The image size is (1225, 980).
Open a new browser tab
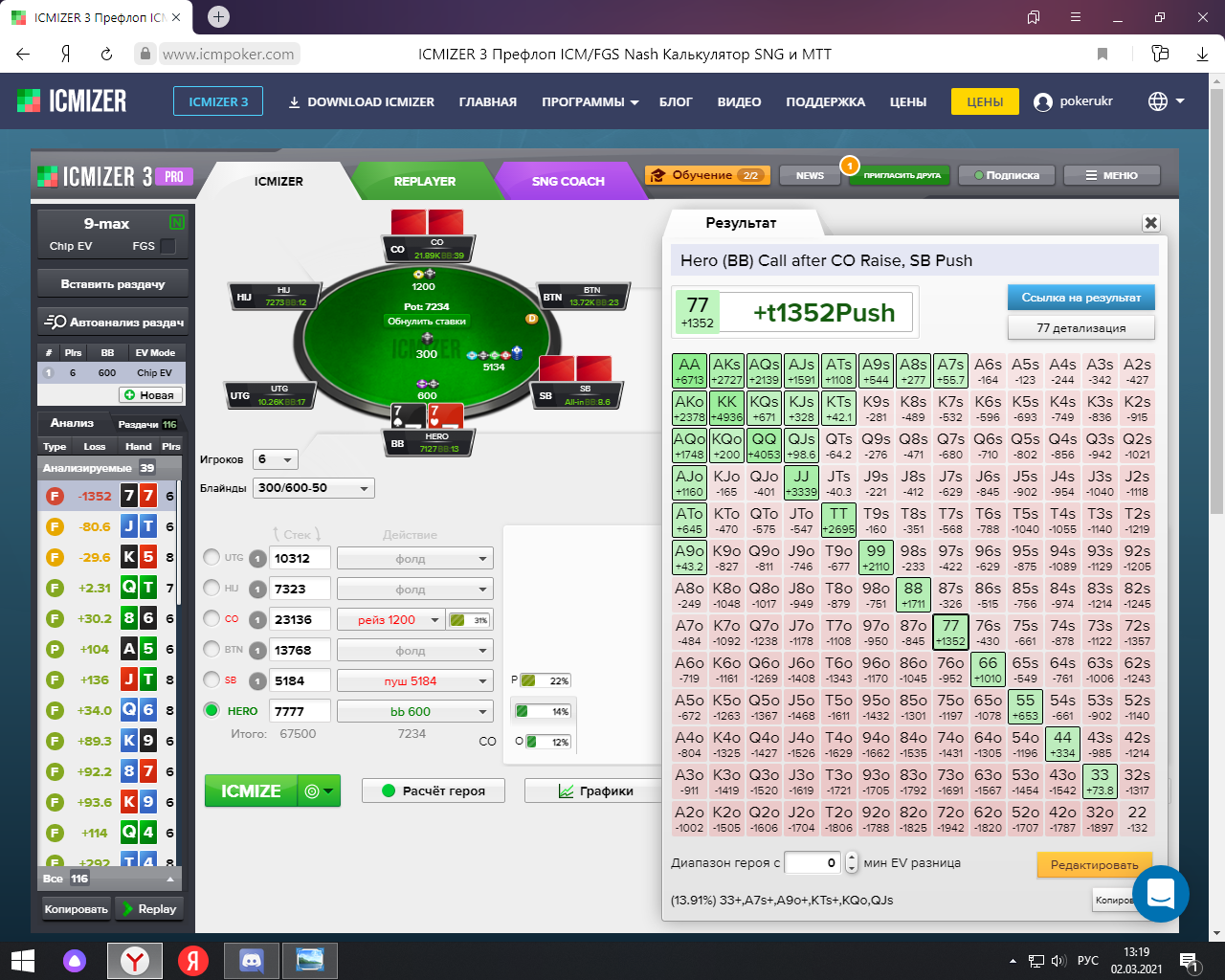[x=218, y=16]
